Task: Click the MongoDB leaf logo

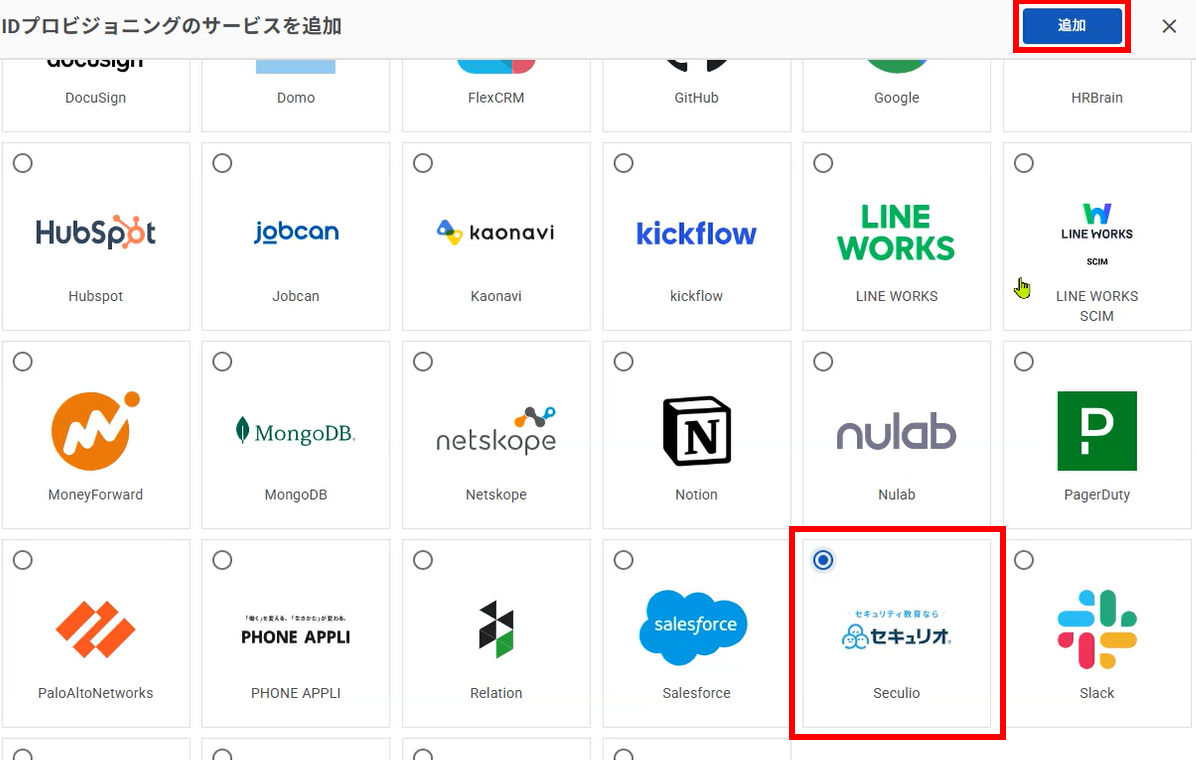Action: (x=296, y=432)
